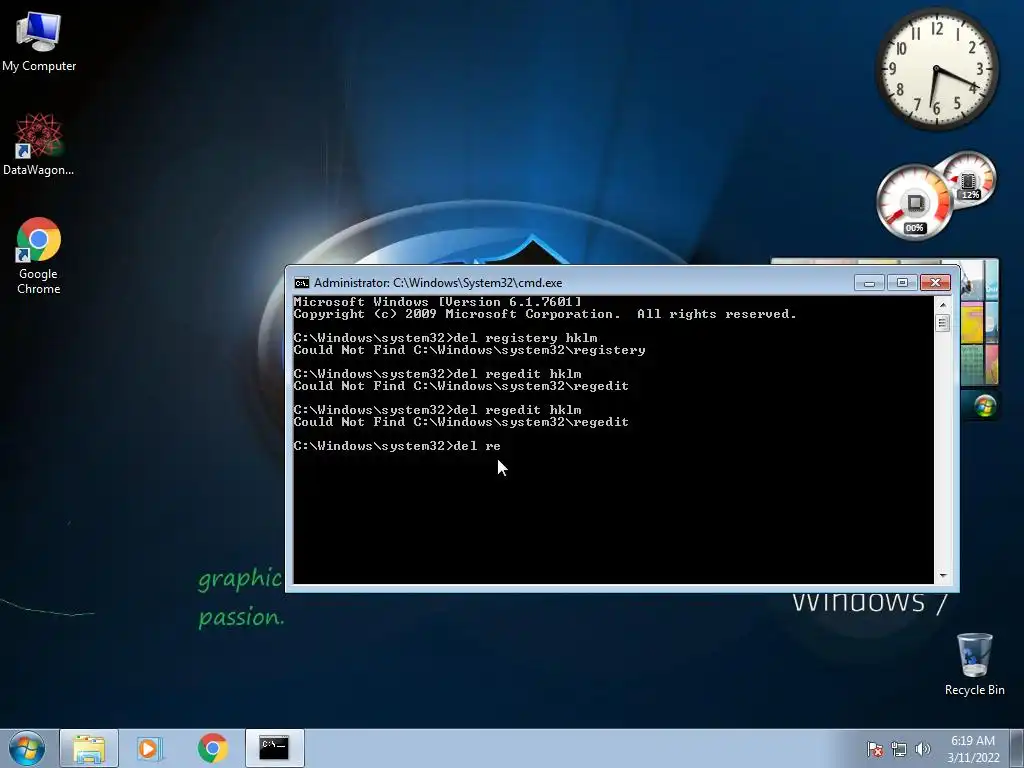Maximize the cmd.exe window
The height and width of the screenshot is (768, 1024).
coord(902,283)
